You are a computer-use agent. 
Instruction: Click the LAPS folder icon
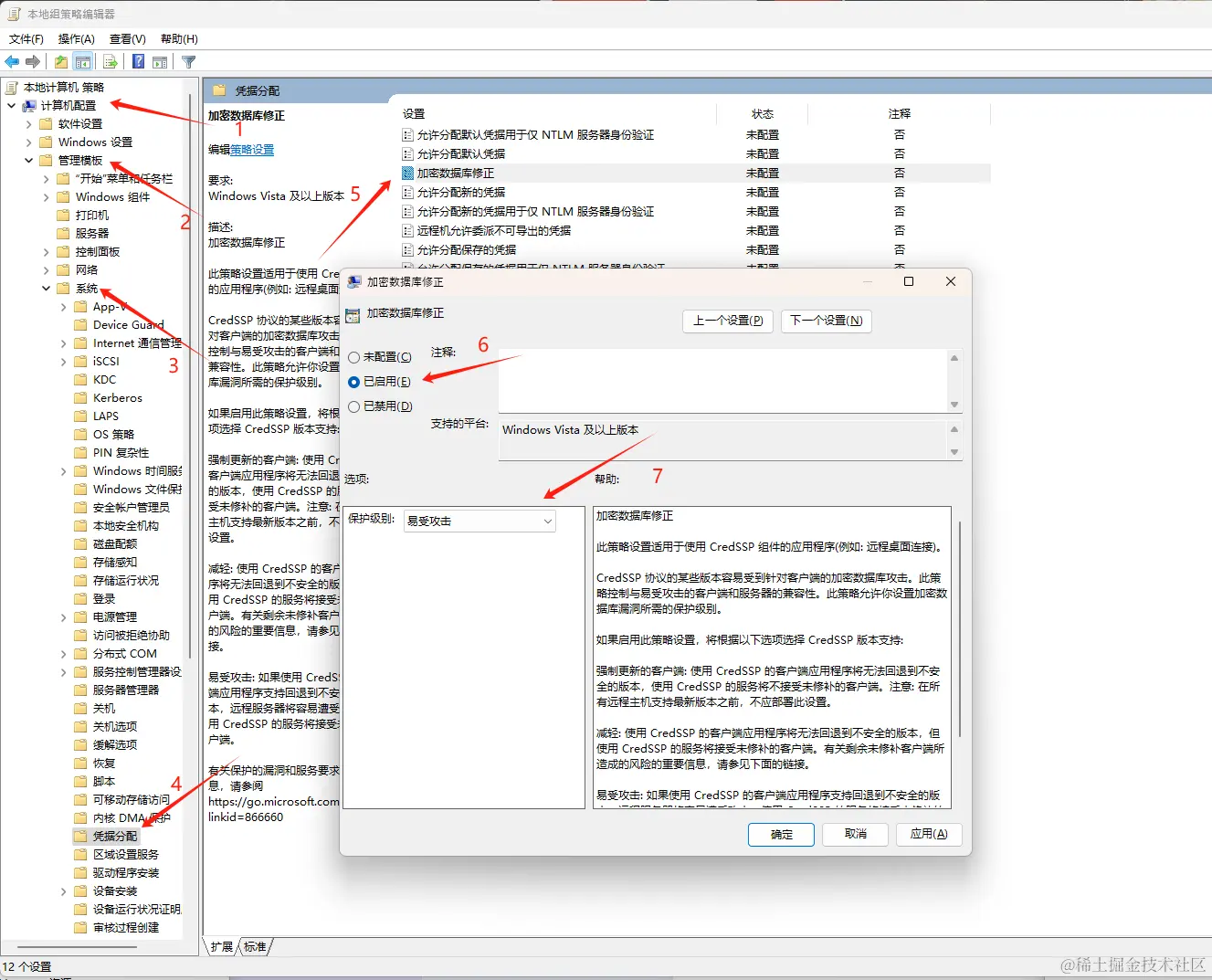click(x=81, y=416)
